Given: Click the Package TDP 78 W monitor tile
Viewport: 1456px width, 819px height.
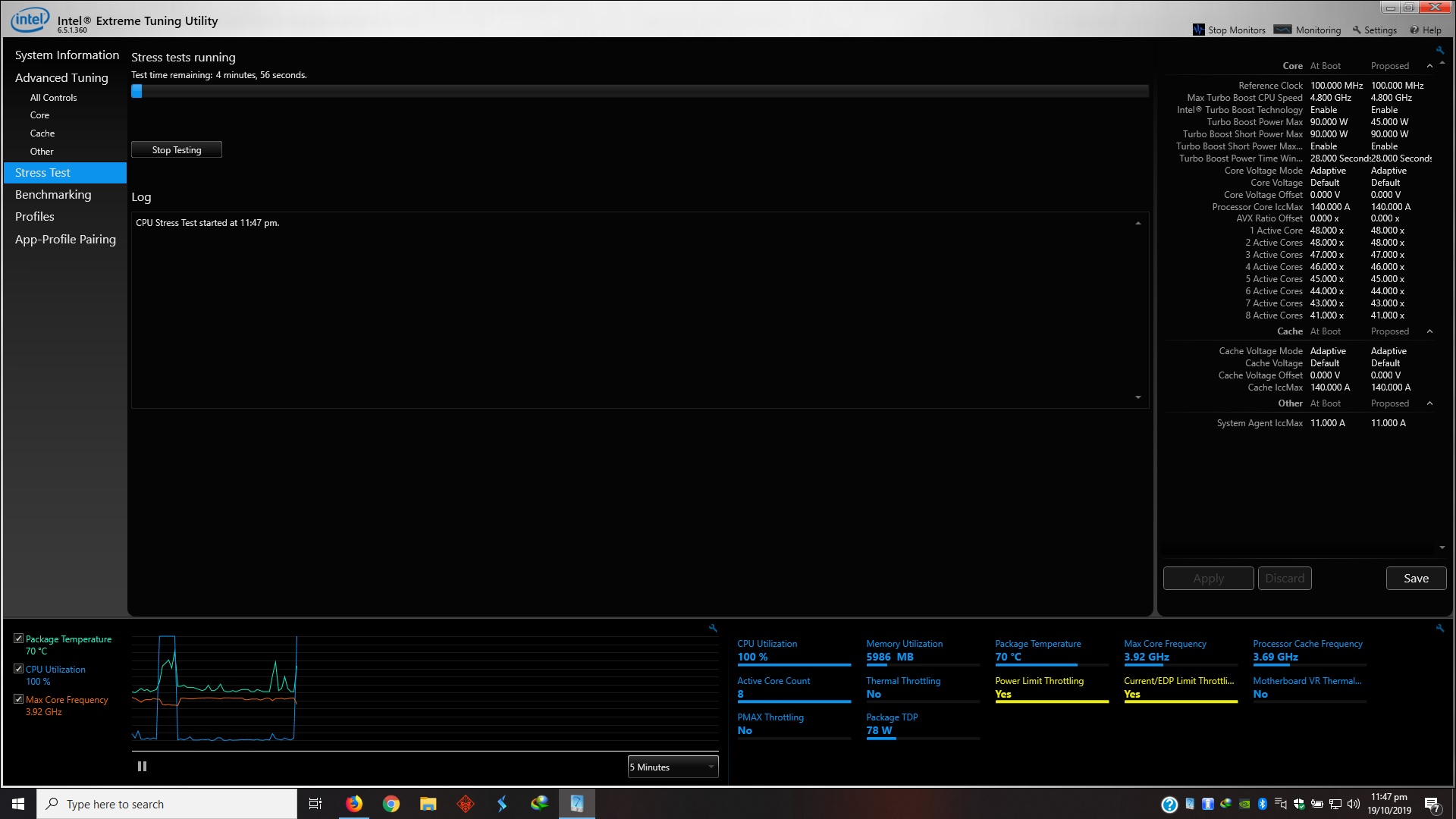Looking at the screenshot, I should (923, 725).
